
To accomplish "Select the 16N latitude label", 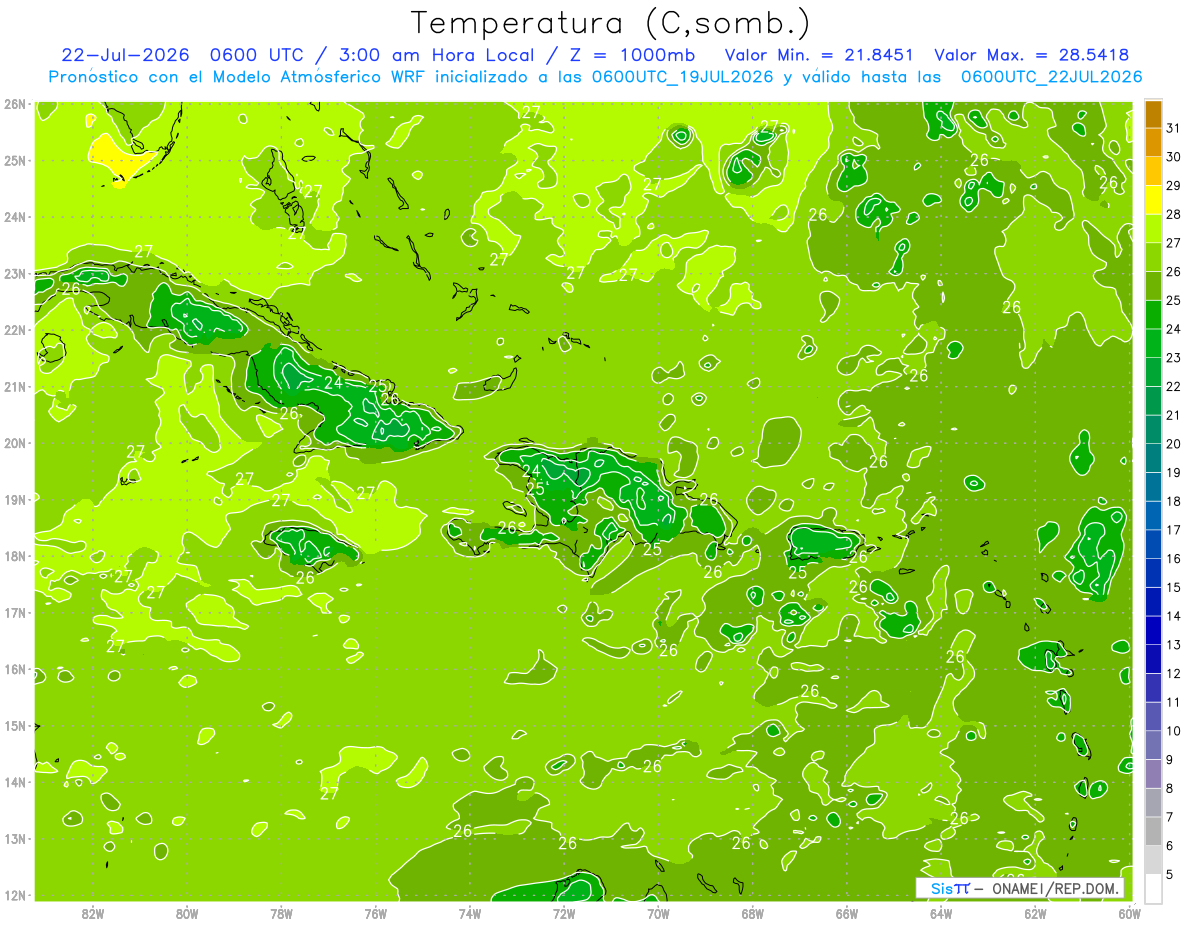I will click(x=14, y=669).
